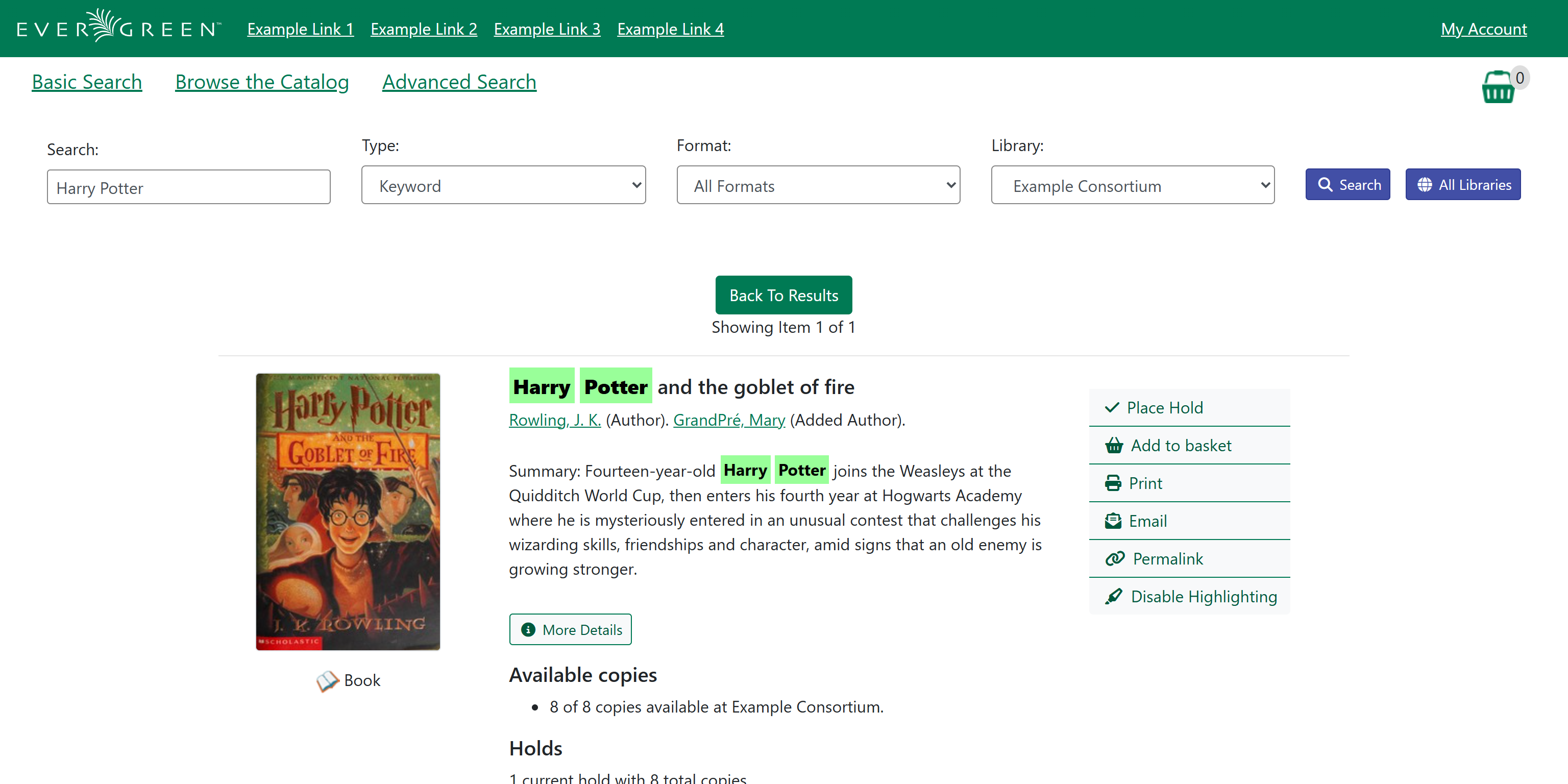Open Example Link 4
Screen dimensions: 1568x784
coord(670,29)
